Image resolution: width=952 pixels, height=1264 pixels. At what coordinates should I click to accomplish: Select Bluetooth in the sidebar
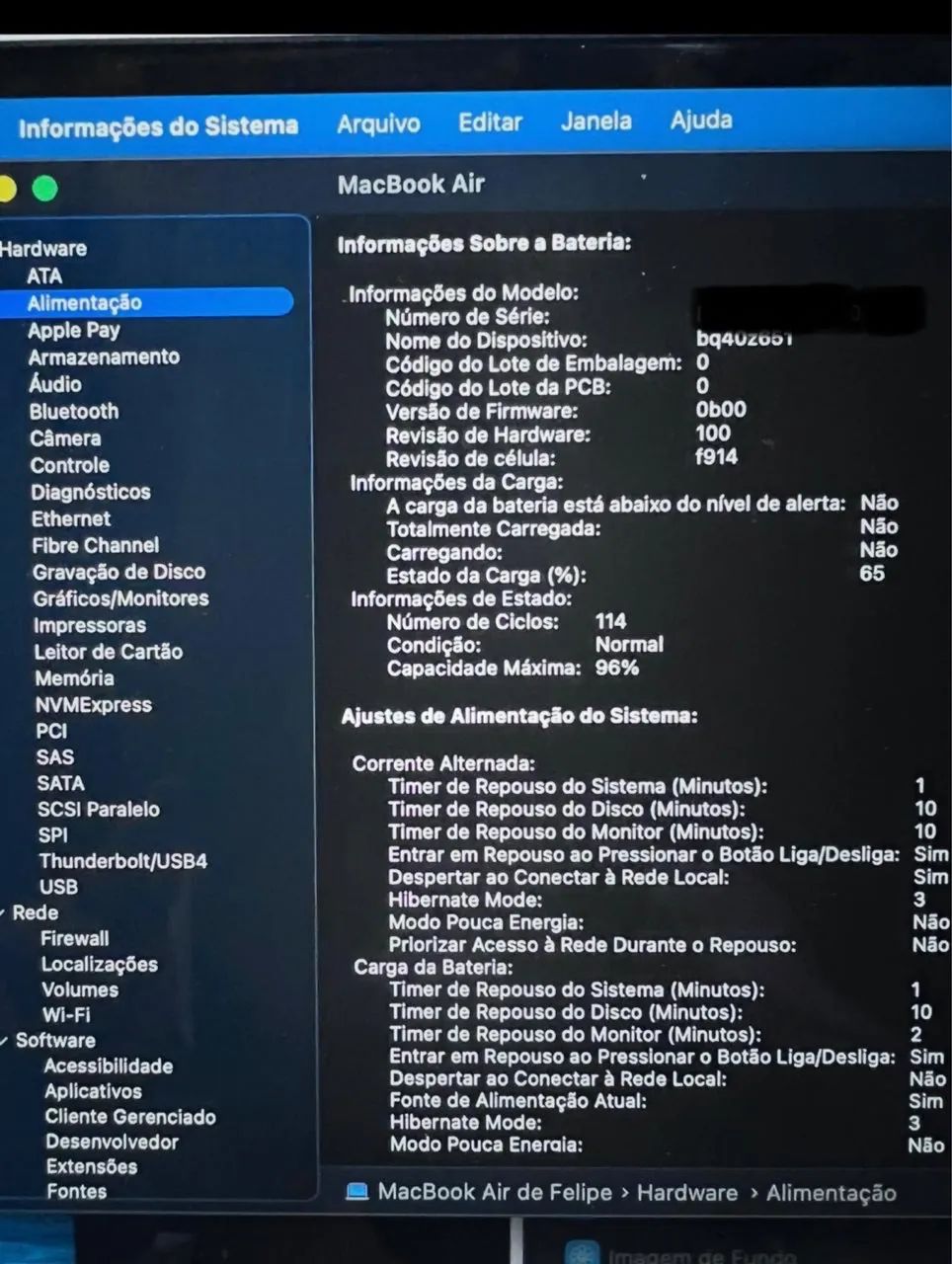coord(74,411)
